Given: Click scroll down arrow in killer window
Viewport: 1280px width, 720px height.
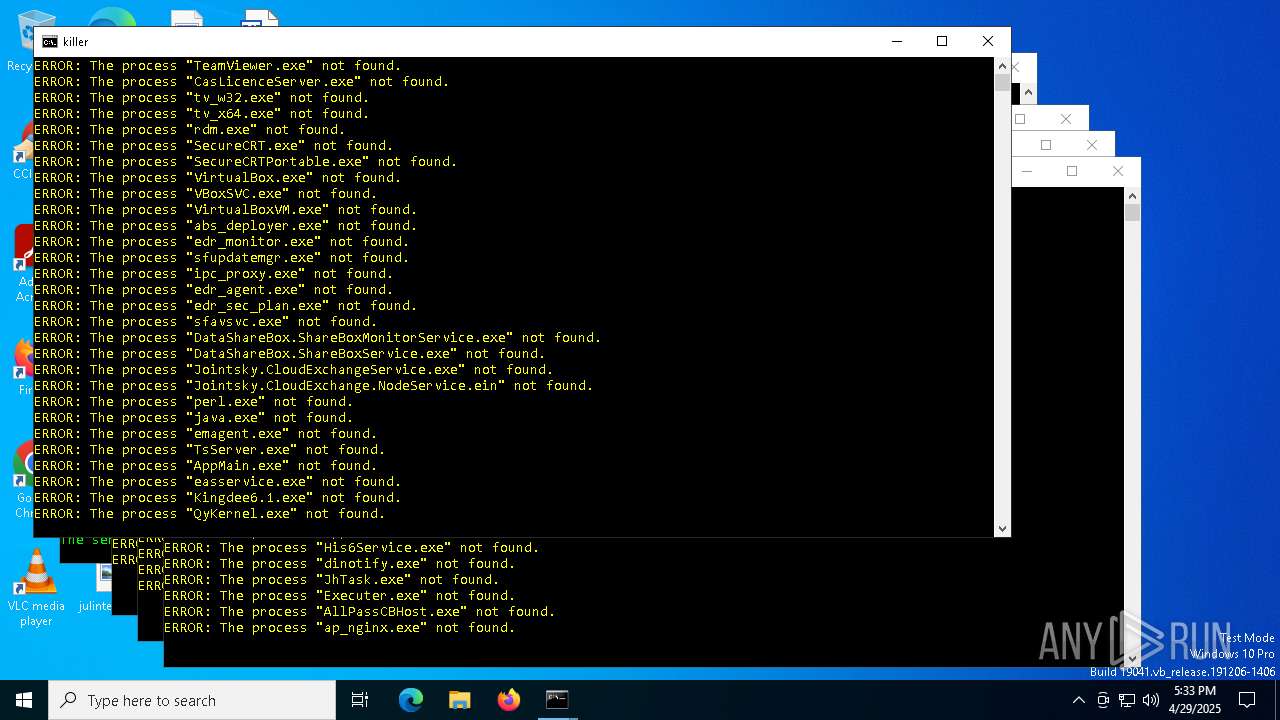Looking at the screenshot, I should click(1002, 528).
